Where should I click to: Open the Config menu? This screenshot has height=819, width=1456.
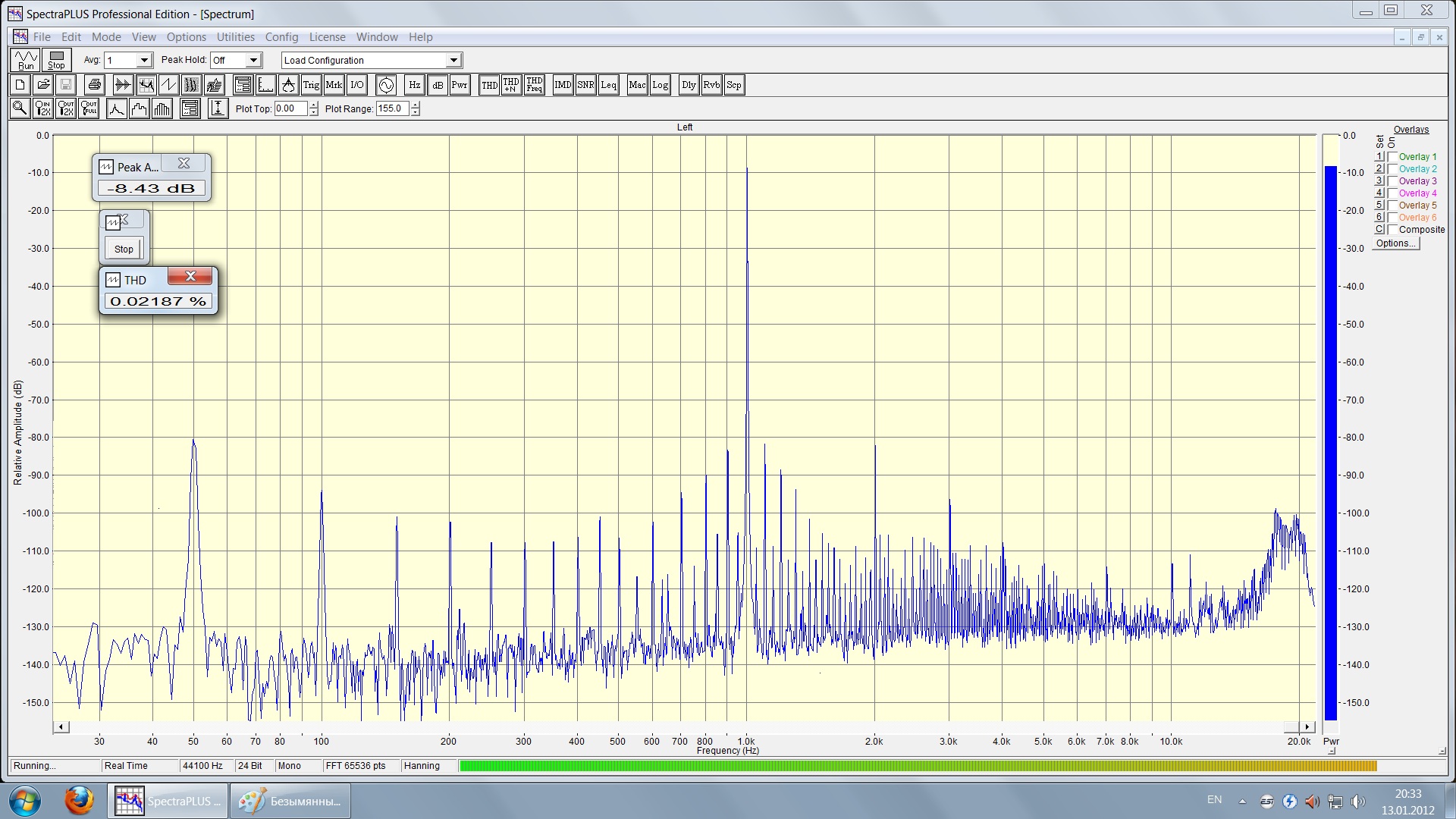281,37
